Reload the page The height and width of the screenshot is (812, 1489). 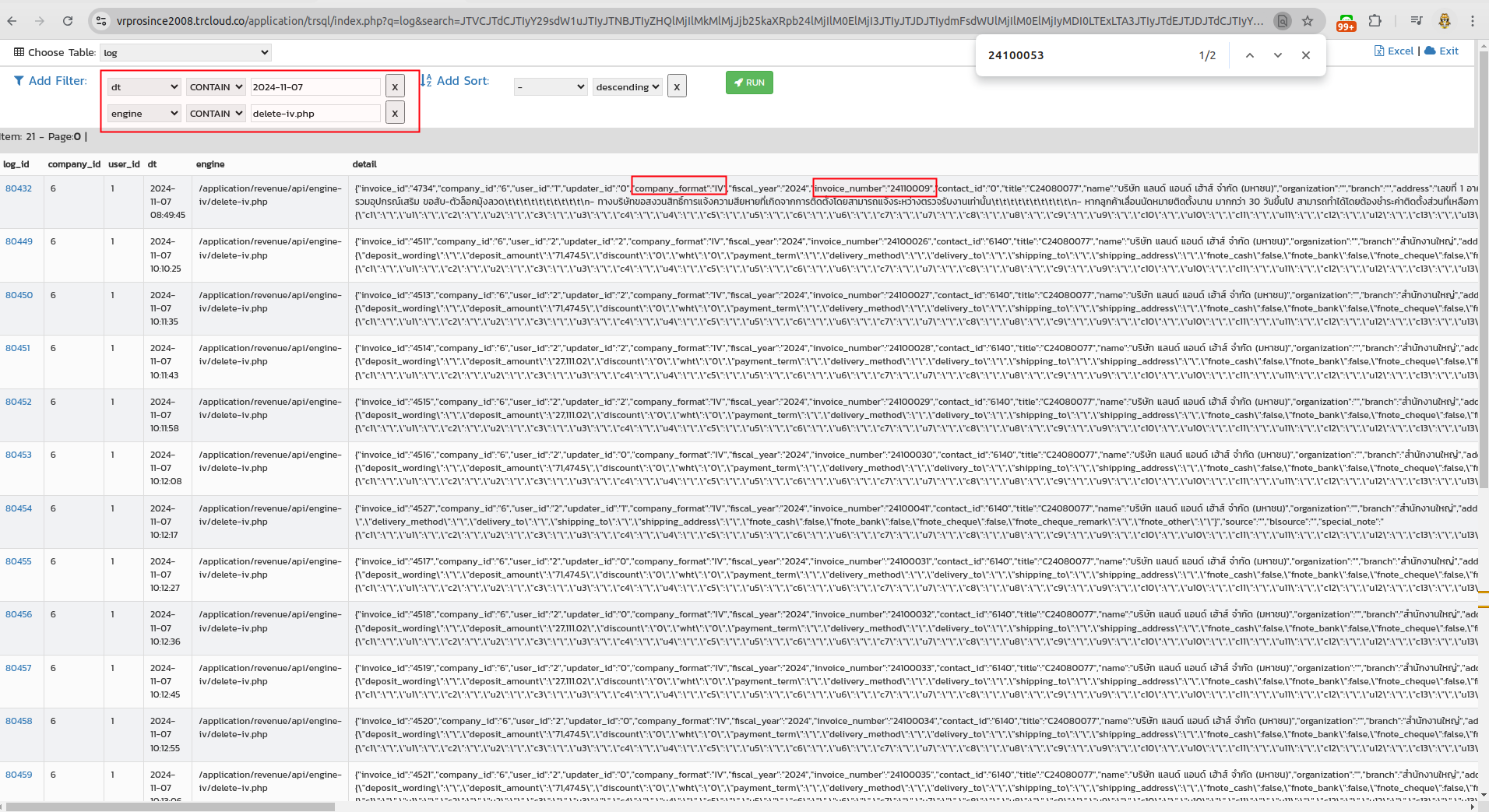68,21
